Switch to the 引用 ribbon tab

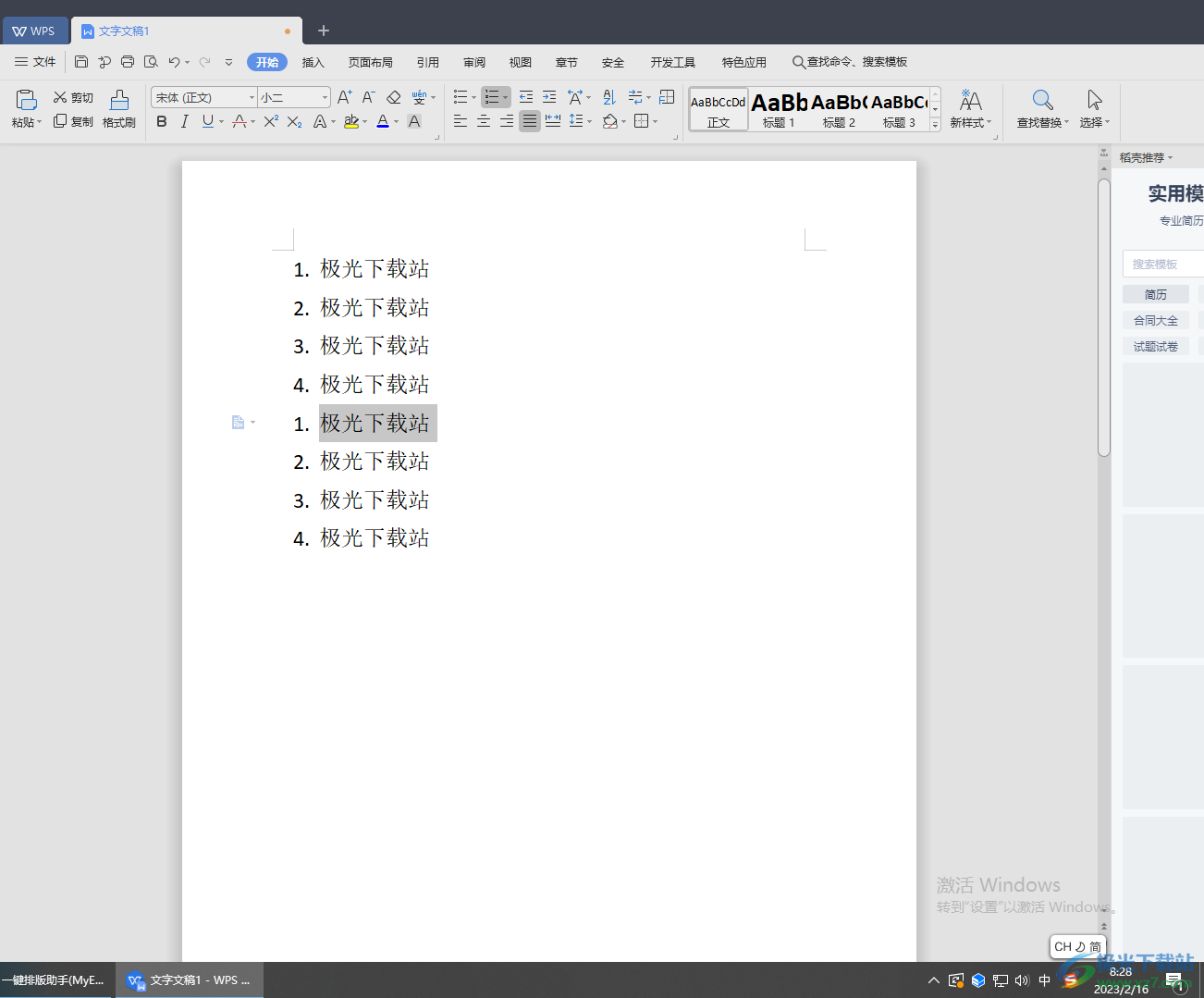pos(428,62)
